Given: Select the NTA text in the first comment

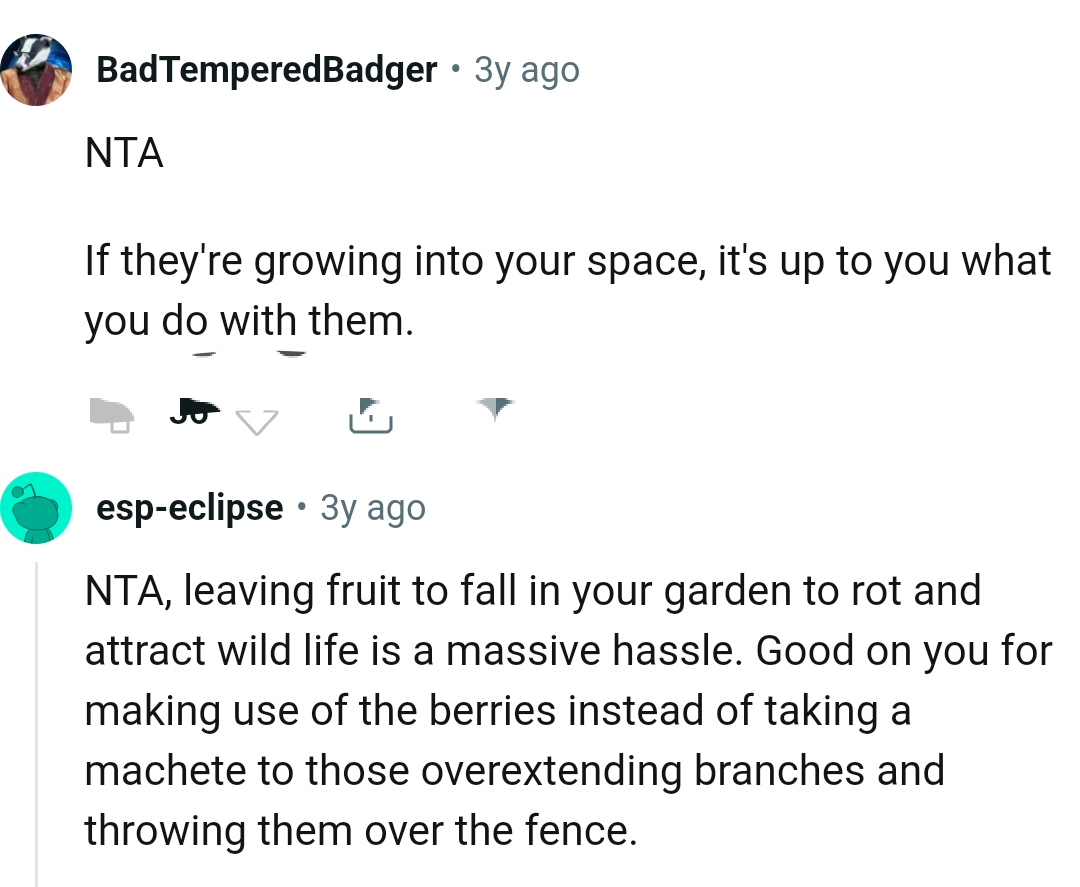Looking at the screenshot, I should (122, 153).
